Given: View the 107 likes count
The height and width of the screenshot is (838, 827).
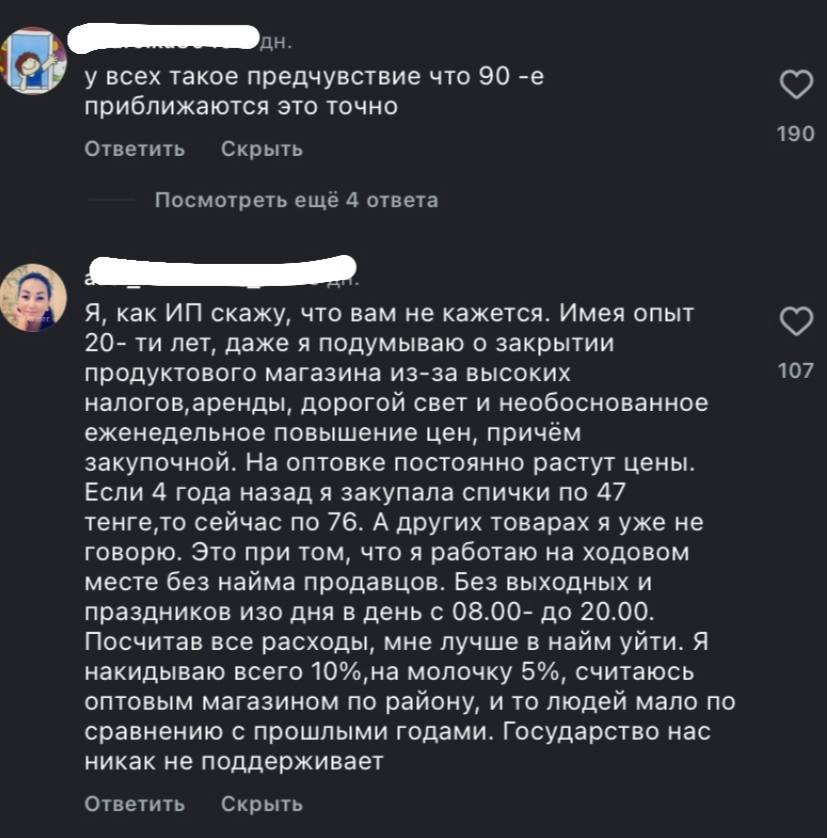Looking at the screenshot, I should (x=795, y=371).
